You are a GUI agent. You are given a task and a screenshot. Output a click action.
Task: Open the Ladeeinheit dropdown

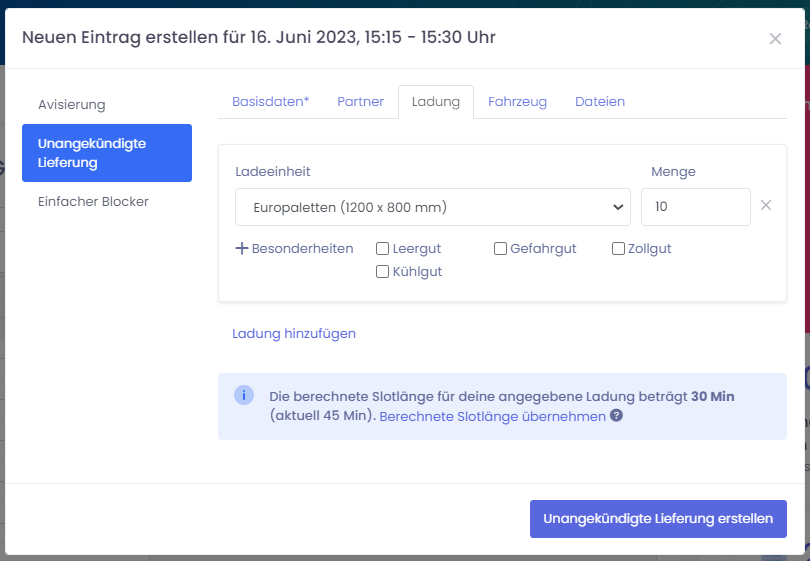point(432,207)
